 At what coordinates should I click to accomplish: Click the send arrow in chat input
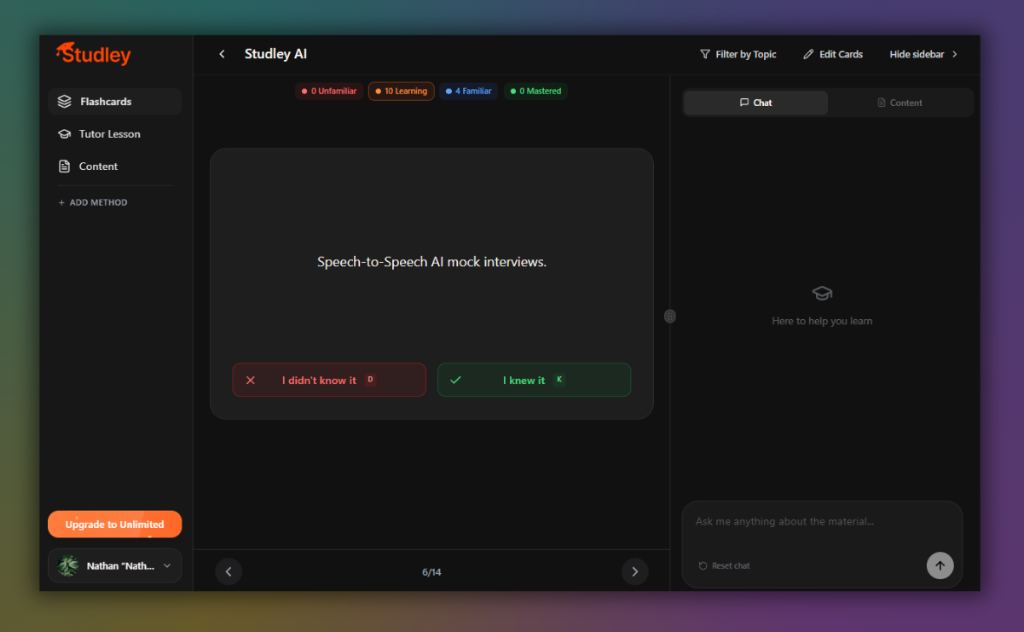tap(940, 565)
